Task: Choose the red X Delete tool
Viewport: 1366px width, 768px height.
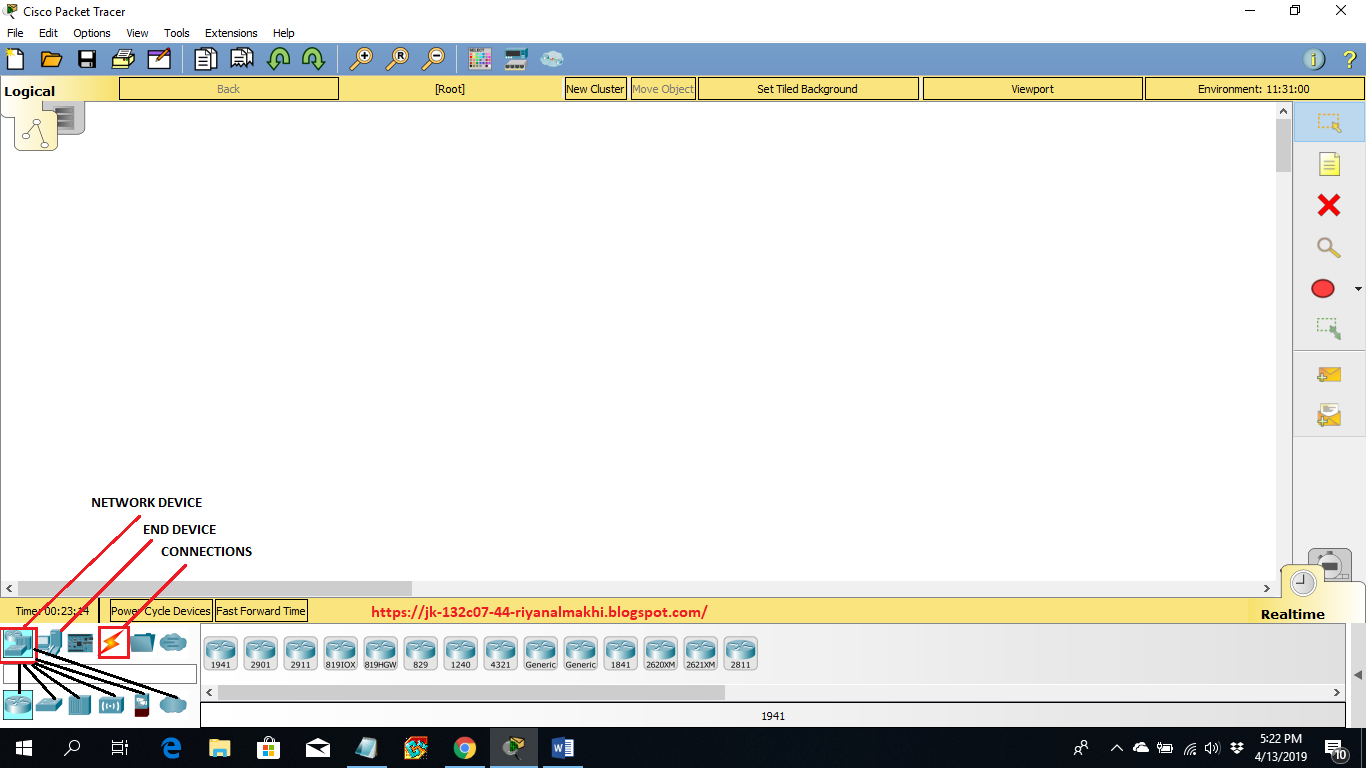Action: 1328,205
